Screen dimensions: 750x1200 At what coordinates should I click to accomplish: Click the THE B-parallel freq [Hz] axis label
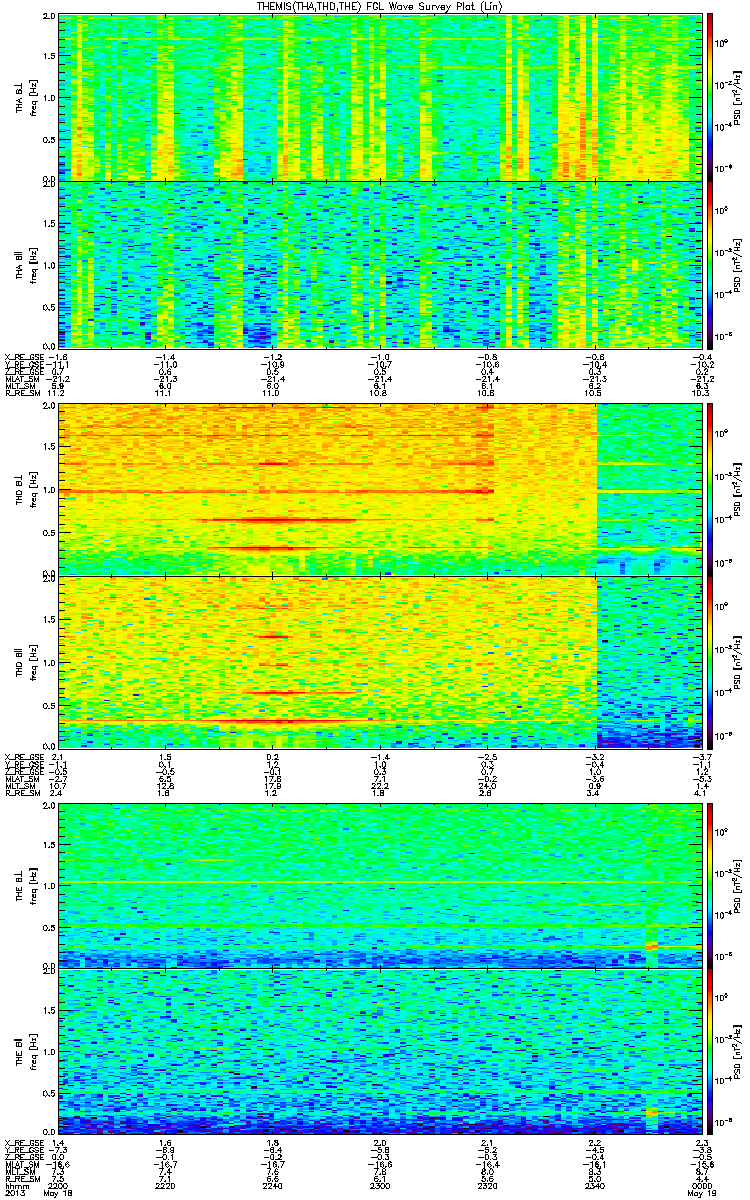(x=33, y=1051)
